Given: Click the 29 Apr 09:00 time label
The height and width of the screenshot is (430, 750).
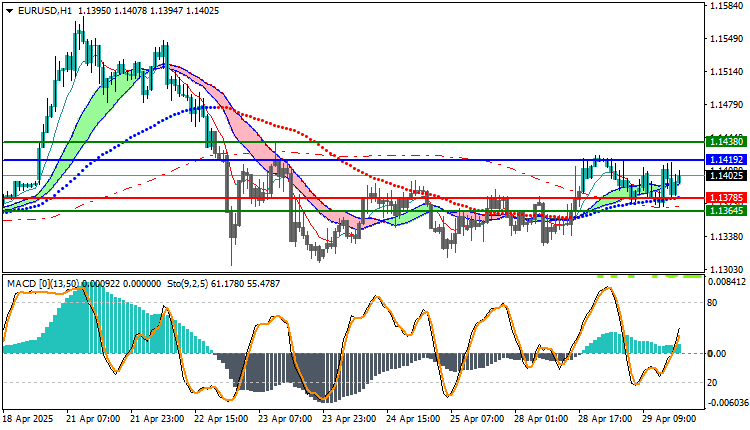Looking at the screenshot, I should [x=670, y=419].
